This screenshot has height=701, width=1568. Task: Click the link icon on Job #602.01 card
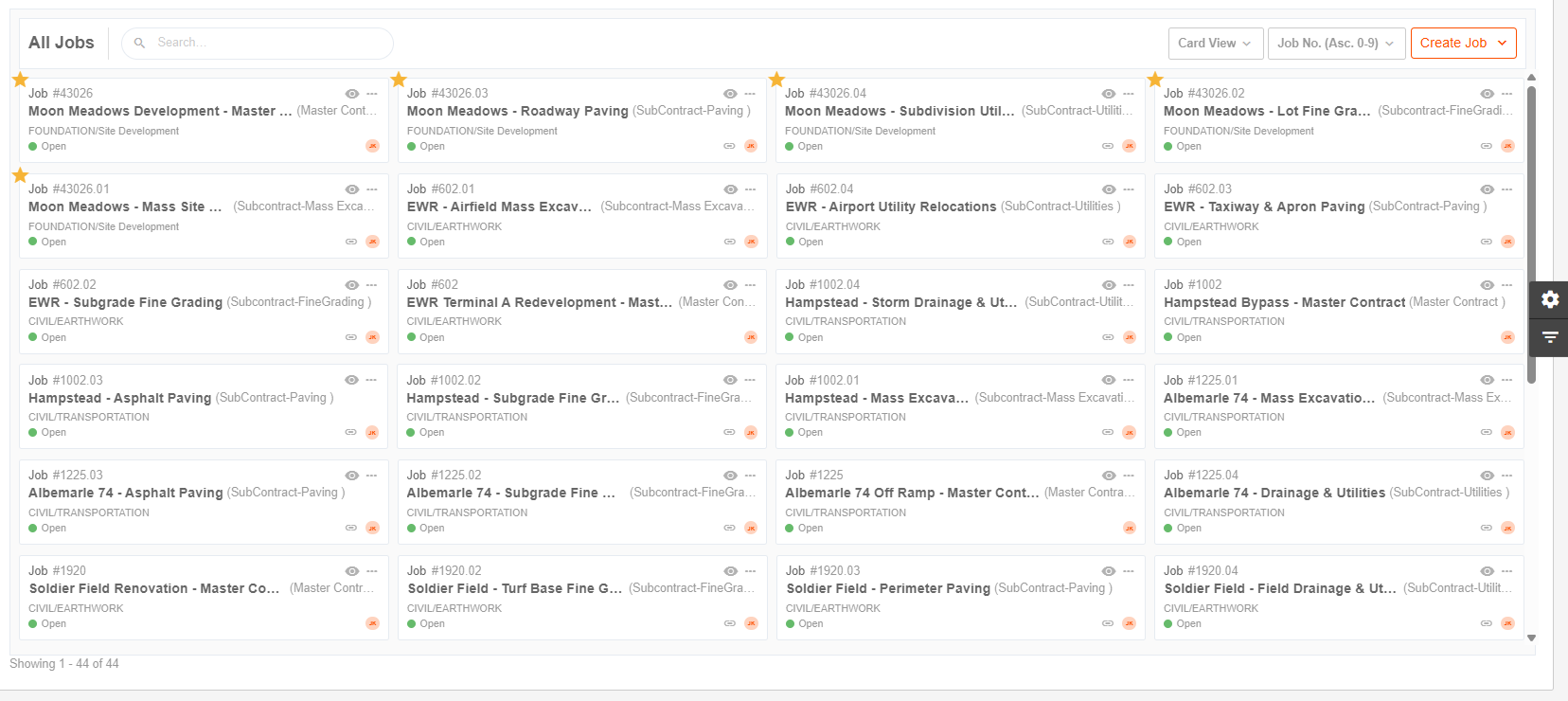click(x=729, y=242)
